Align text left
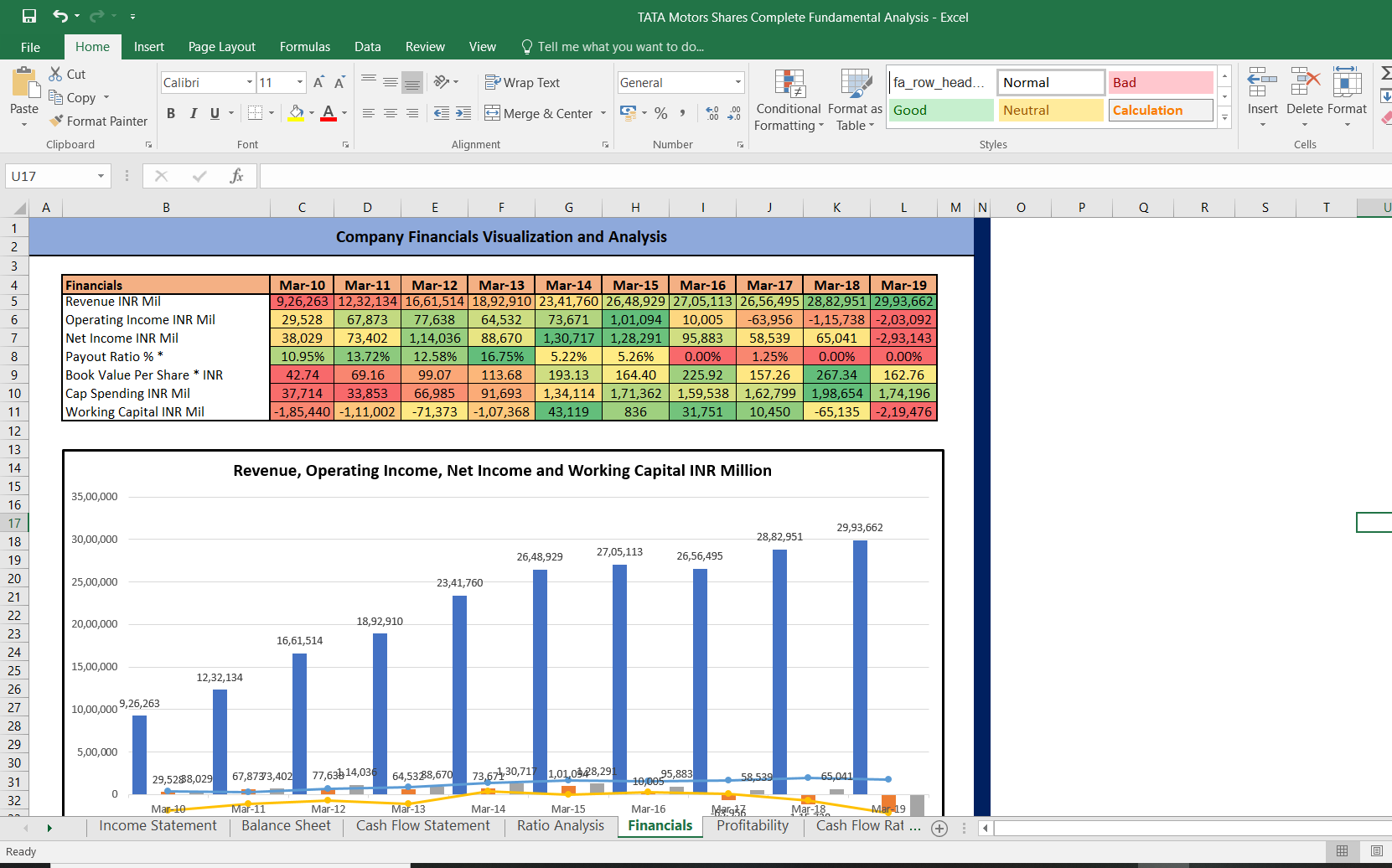Viewport: 1392px width, 868px height. click(x=369, y=113)
